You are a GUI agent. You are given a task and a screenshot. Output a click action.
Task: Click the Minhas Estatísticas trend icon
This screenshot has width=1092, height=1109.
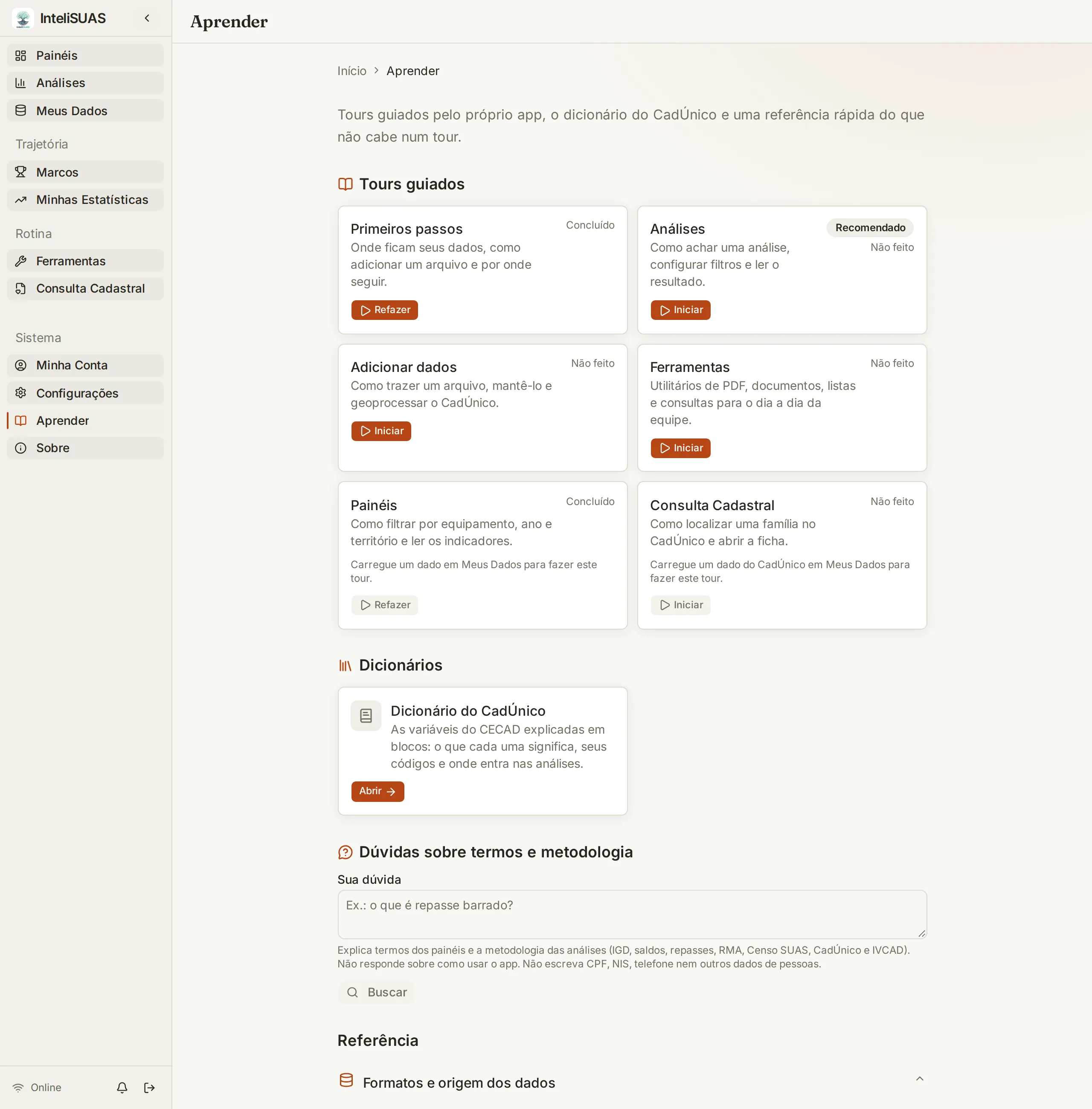coord(20,200)
